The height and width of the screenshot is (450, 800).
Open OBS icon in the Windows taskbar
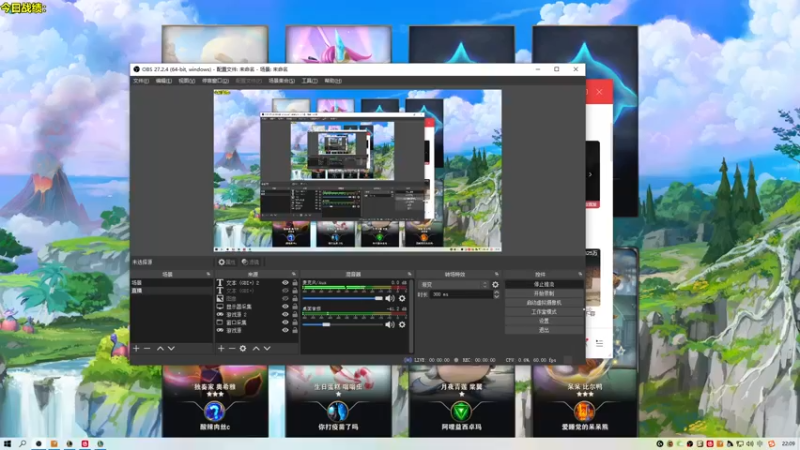coord(38,444)
